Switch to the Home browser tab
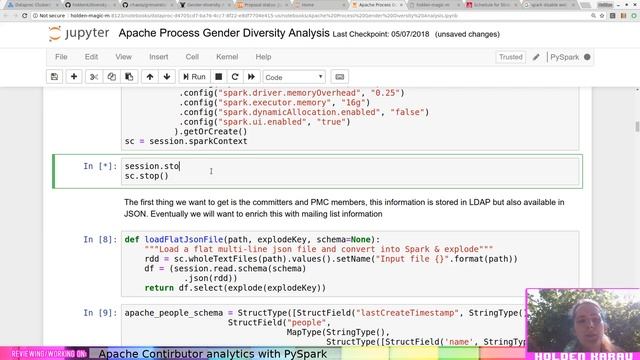The image size is (640, 360). (320, 5)
